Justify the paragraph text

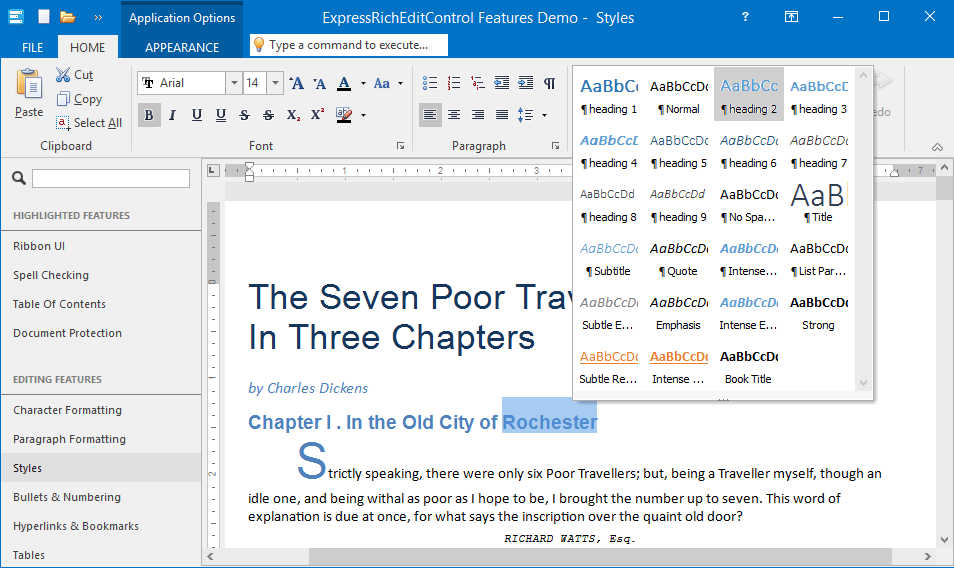pos(502,115)
